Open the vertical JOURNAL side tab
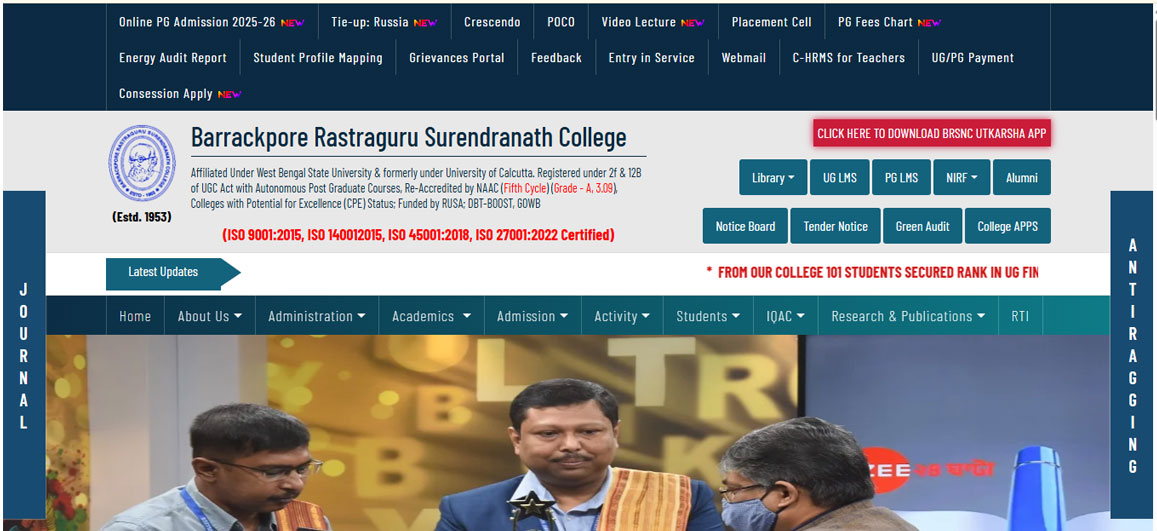The height and width of the screenshot is (531, 1157). (x=24, y=355)
